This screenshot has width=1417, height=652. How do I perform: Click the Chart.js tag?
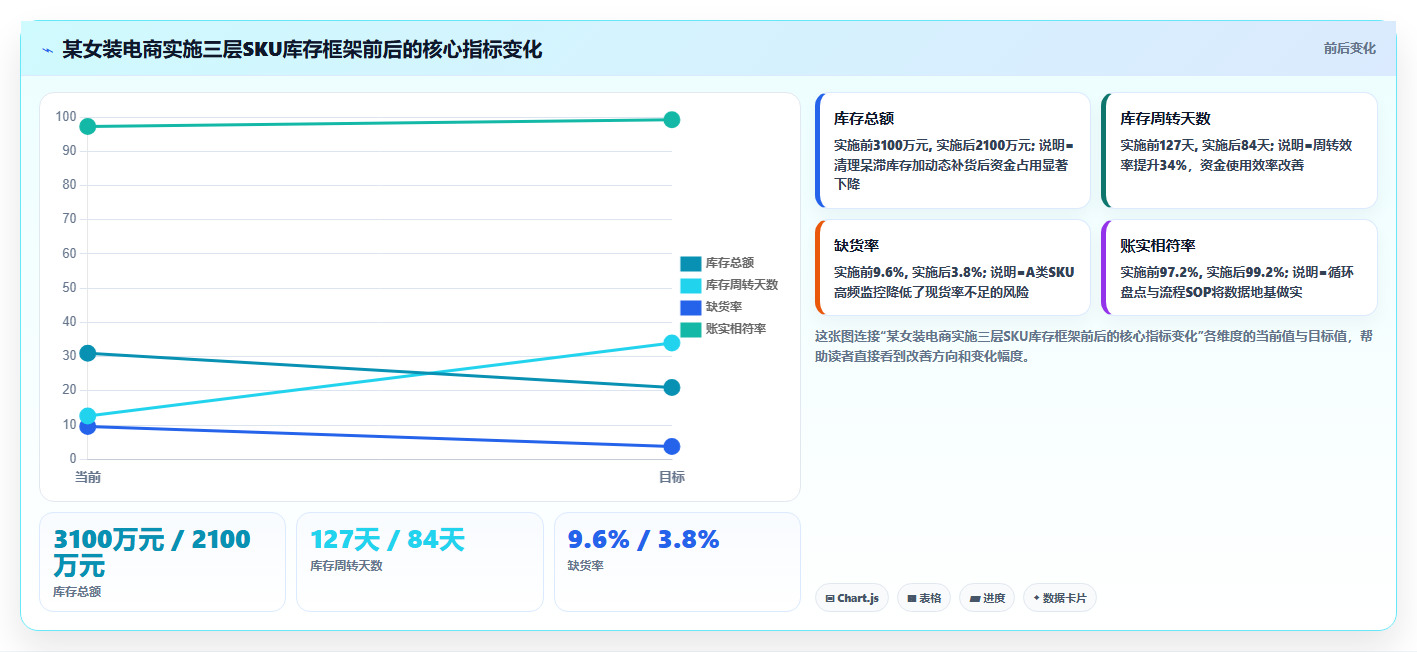click(852, 598)
